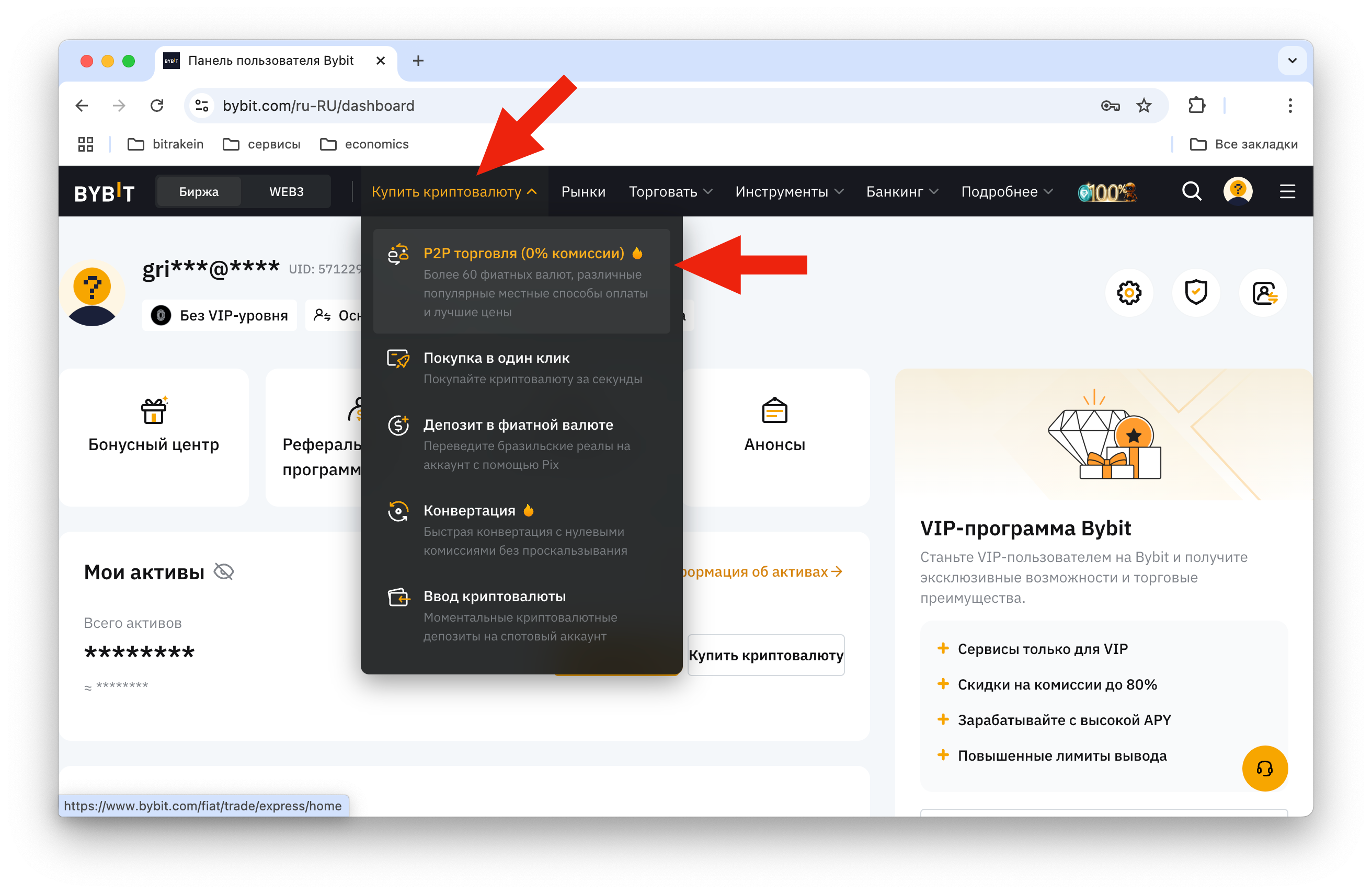Open the economics bookmarks folder
Image resolution: width=1372 pixels, height=894 pixels.
point(364,144)
